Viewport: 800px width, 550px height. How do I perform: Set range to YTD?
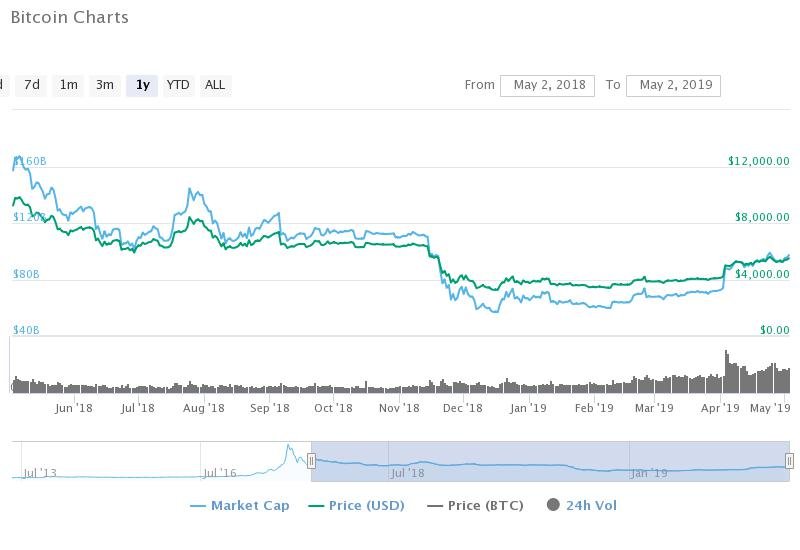pyautogui.click(x=178, y=85)
